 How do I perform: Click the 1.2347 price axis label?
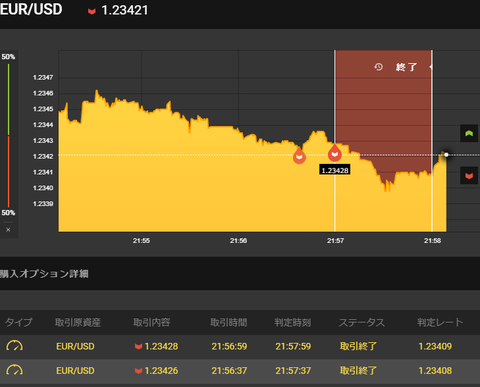(x=43, y=77)
